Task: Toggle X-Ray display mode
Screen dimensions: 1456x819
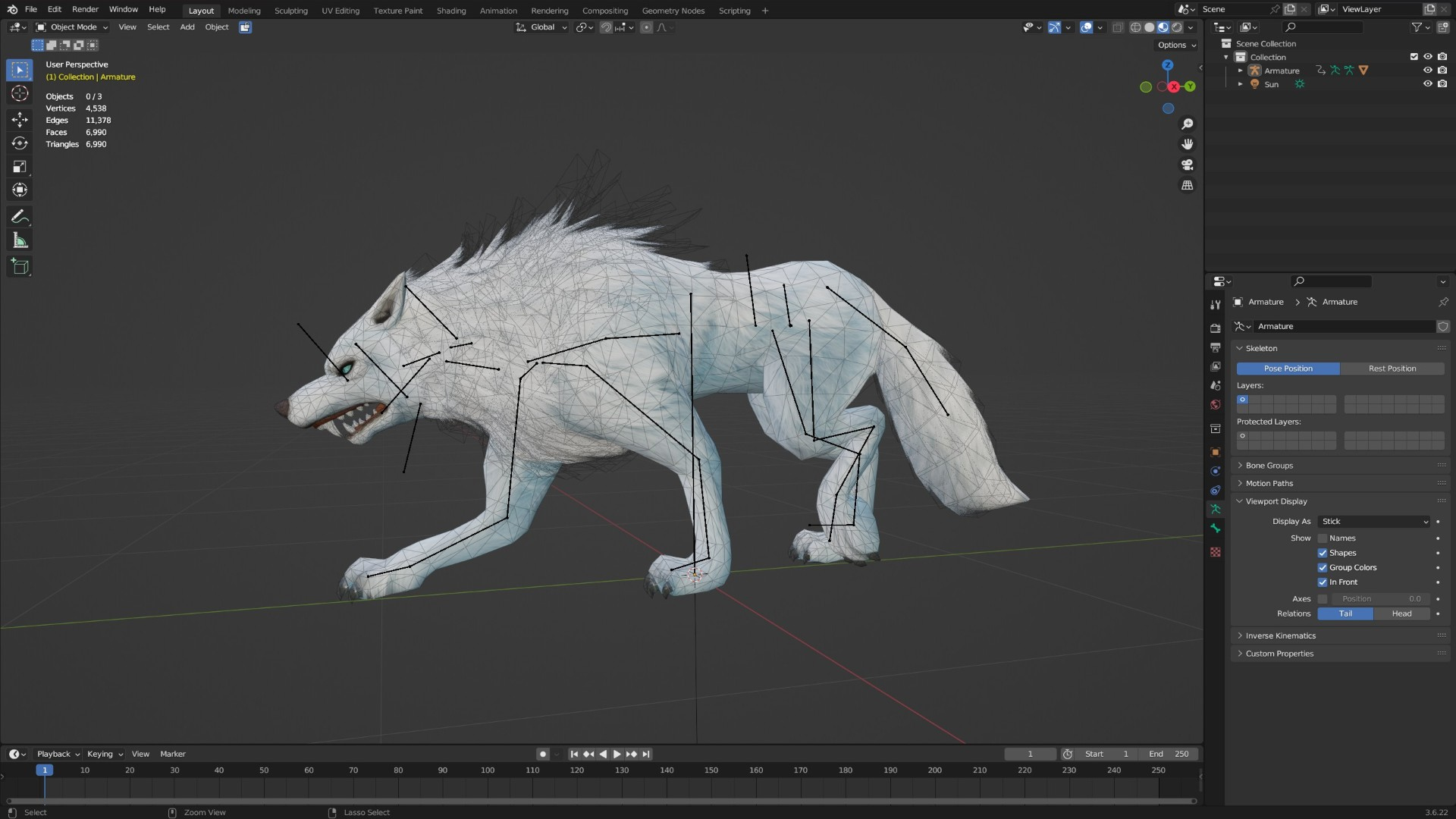Action: (x=1118, y=27)
